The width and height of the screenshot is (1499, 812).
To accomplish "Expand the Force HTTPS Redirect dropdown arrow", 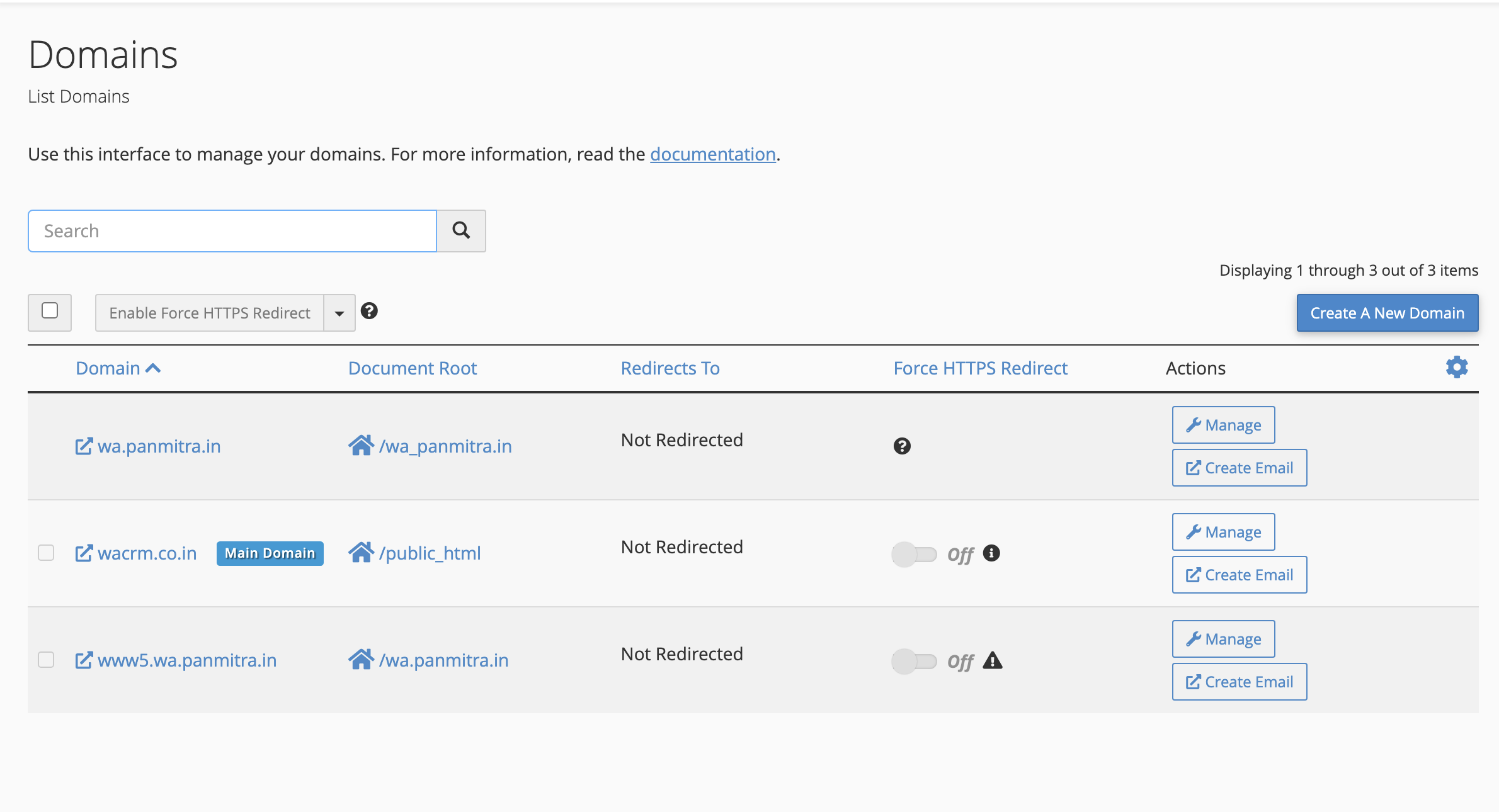I will tap(339, 313).
